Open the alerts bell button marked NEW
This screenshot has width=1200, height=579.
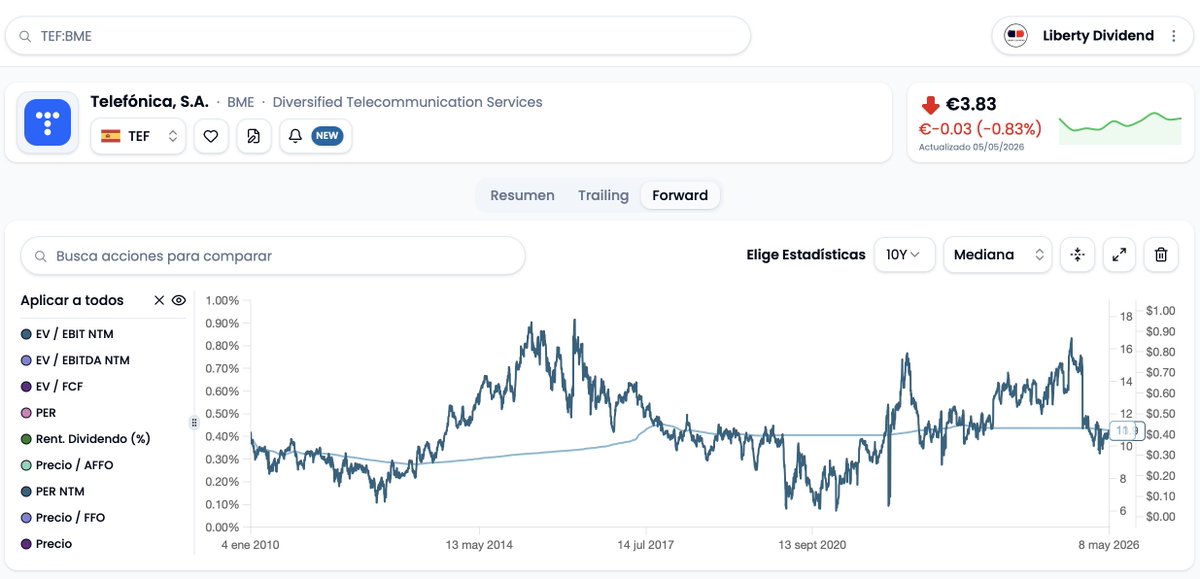[315, 136]
